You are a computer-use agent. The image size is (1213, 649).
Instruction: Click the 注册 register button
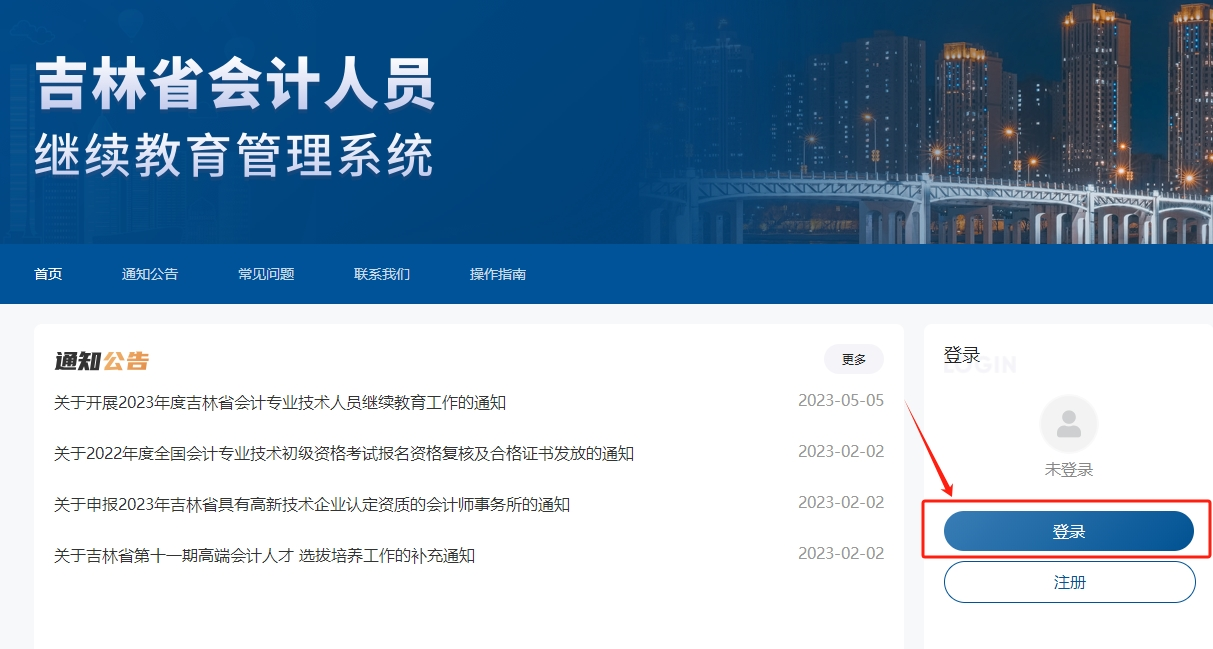coord(1068,581)
